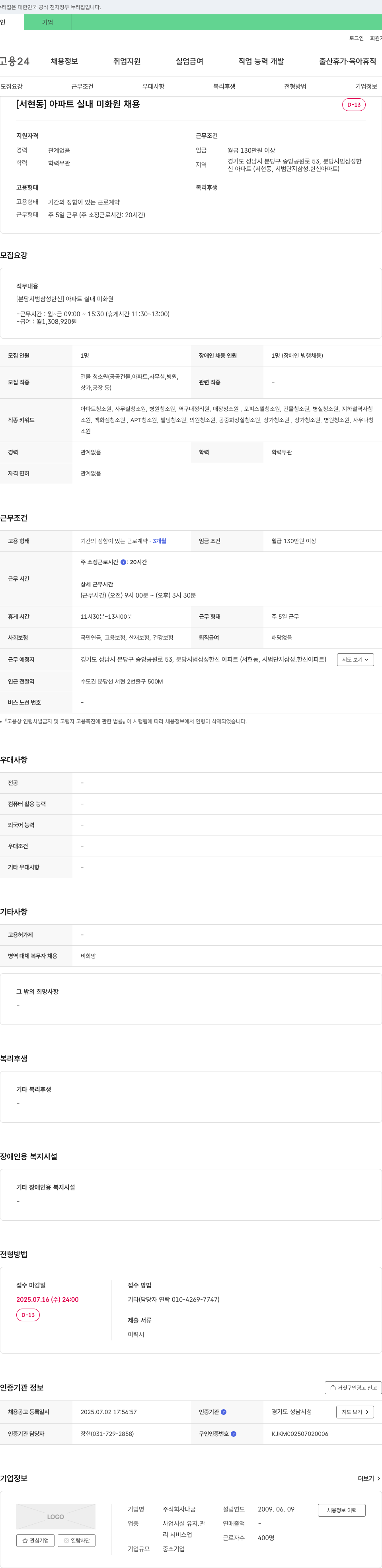Select manager text 장현(031-729-2858)
This screenshot has height=1568, width=382.
click(x=107, y=1434)
